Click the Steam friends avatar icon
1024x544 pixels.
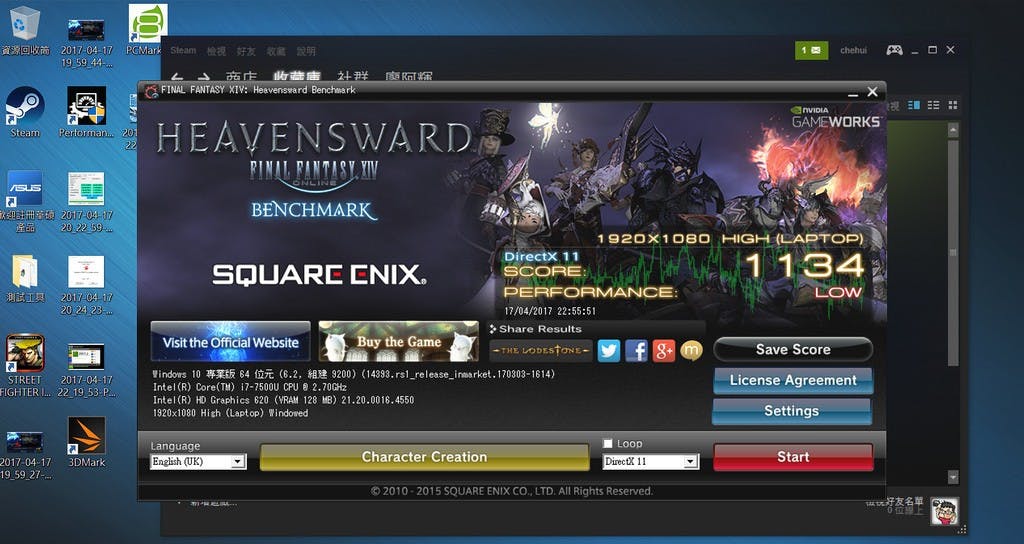[x=944, y=511]
